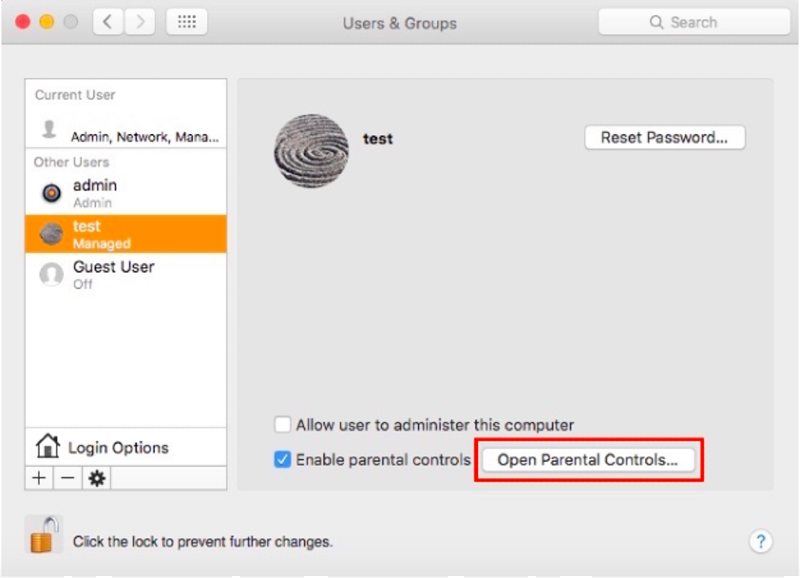Click the Search field
This screenshot has width=800, height=578.
(x=694, y=22)
